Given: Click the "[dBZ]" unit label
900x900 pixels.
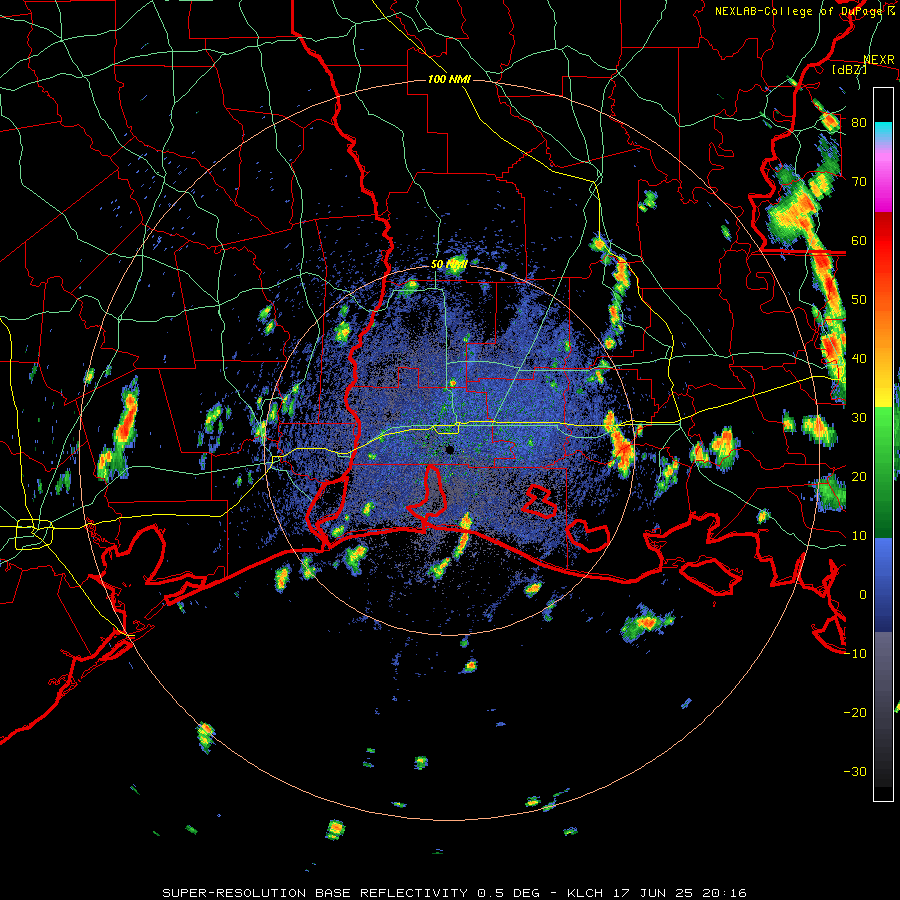Looking at the screenshot, I should point(849,69).
